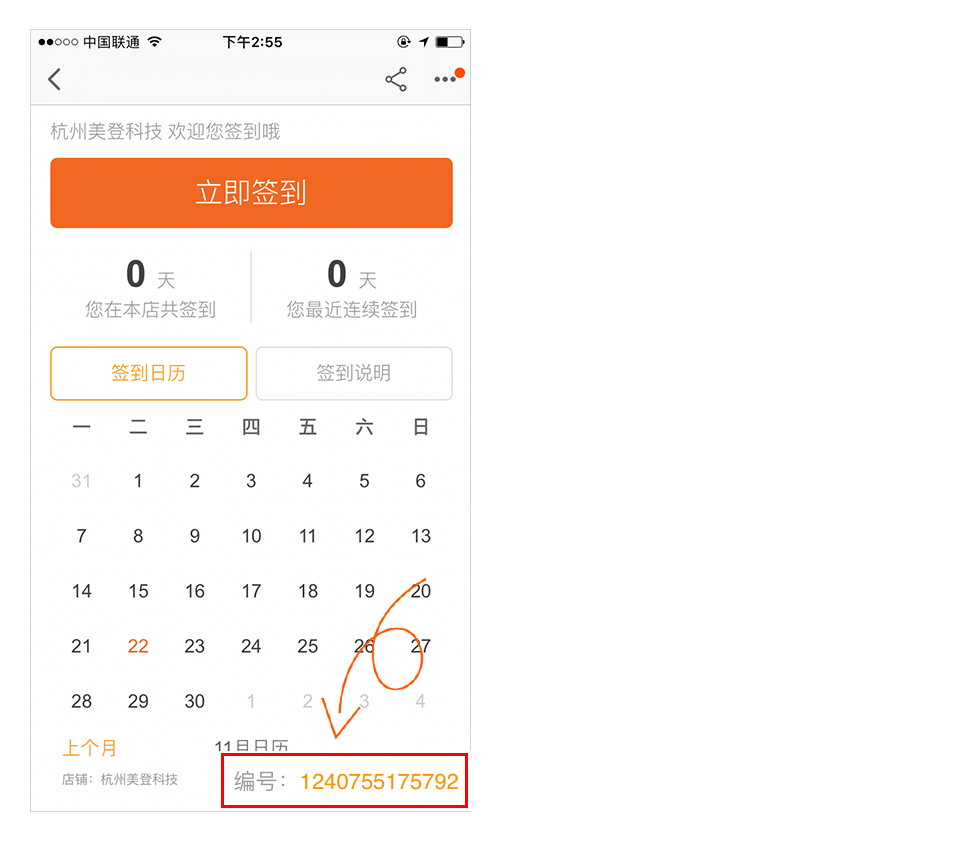960x841 pixels.
Task: Select date 21 on the calendar
Action: click(x=81, y=646)
